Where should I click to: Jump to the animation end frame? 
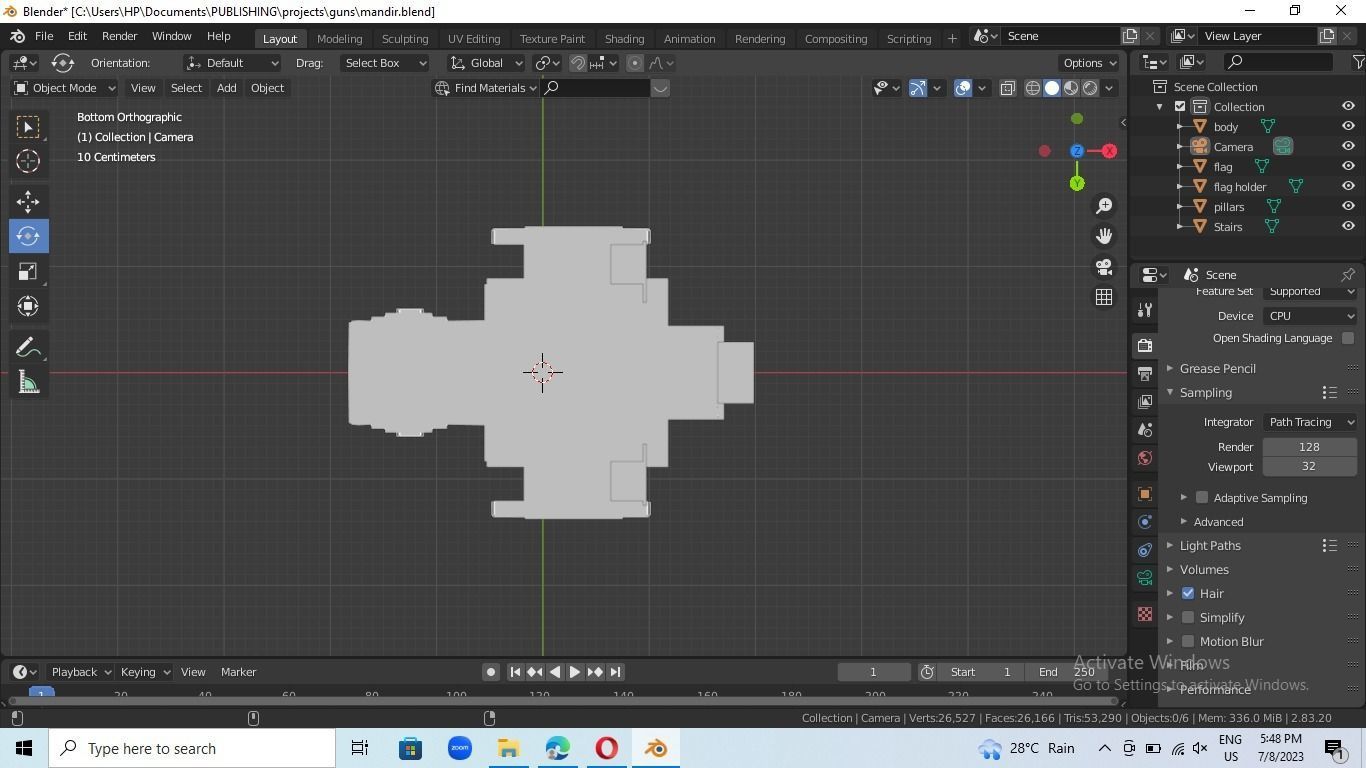tap(615, 672)
